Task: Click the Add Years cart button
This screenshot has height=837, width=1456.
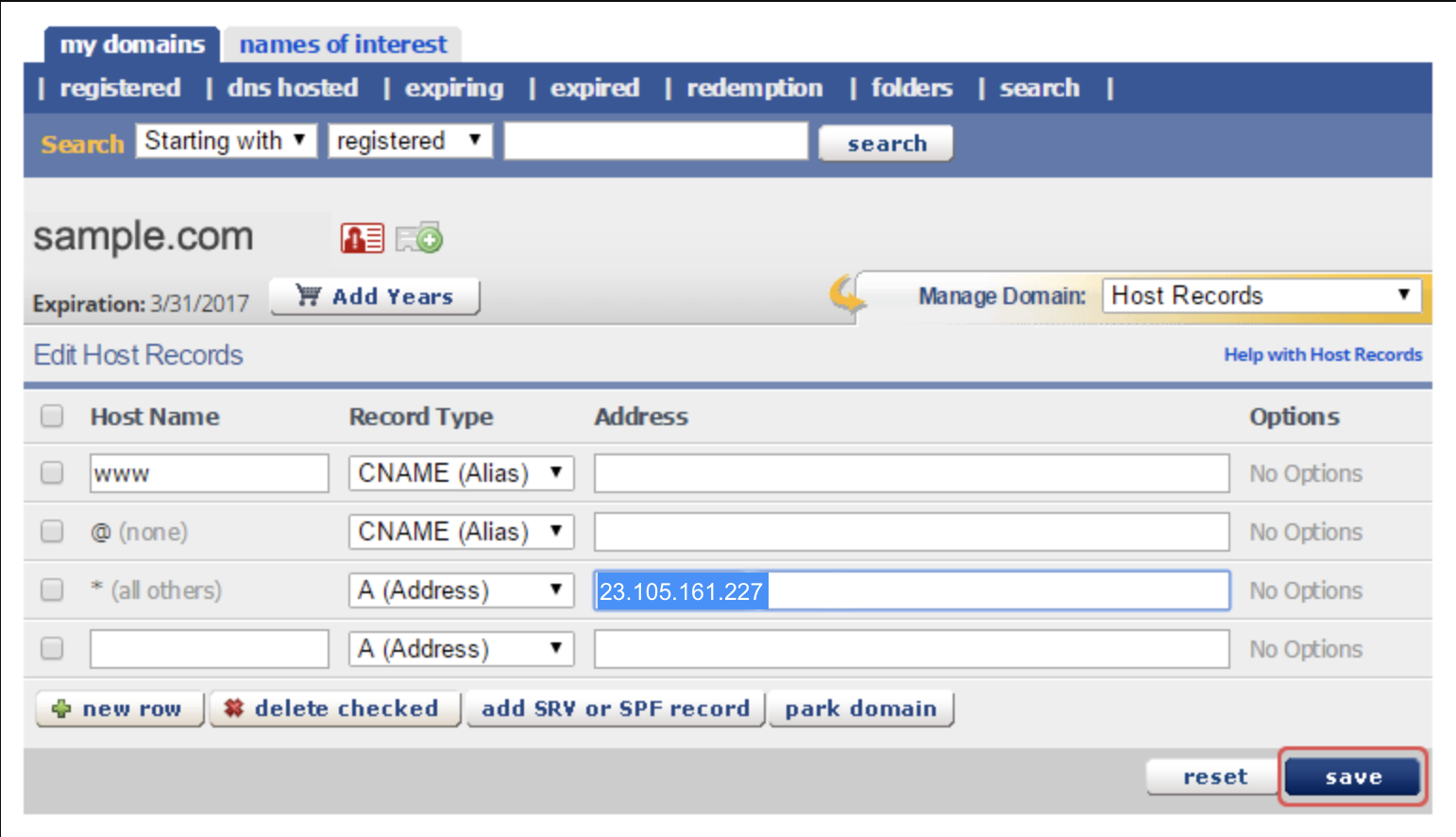Action: tap(375, 297)
